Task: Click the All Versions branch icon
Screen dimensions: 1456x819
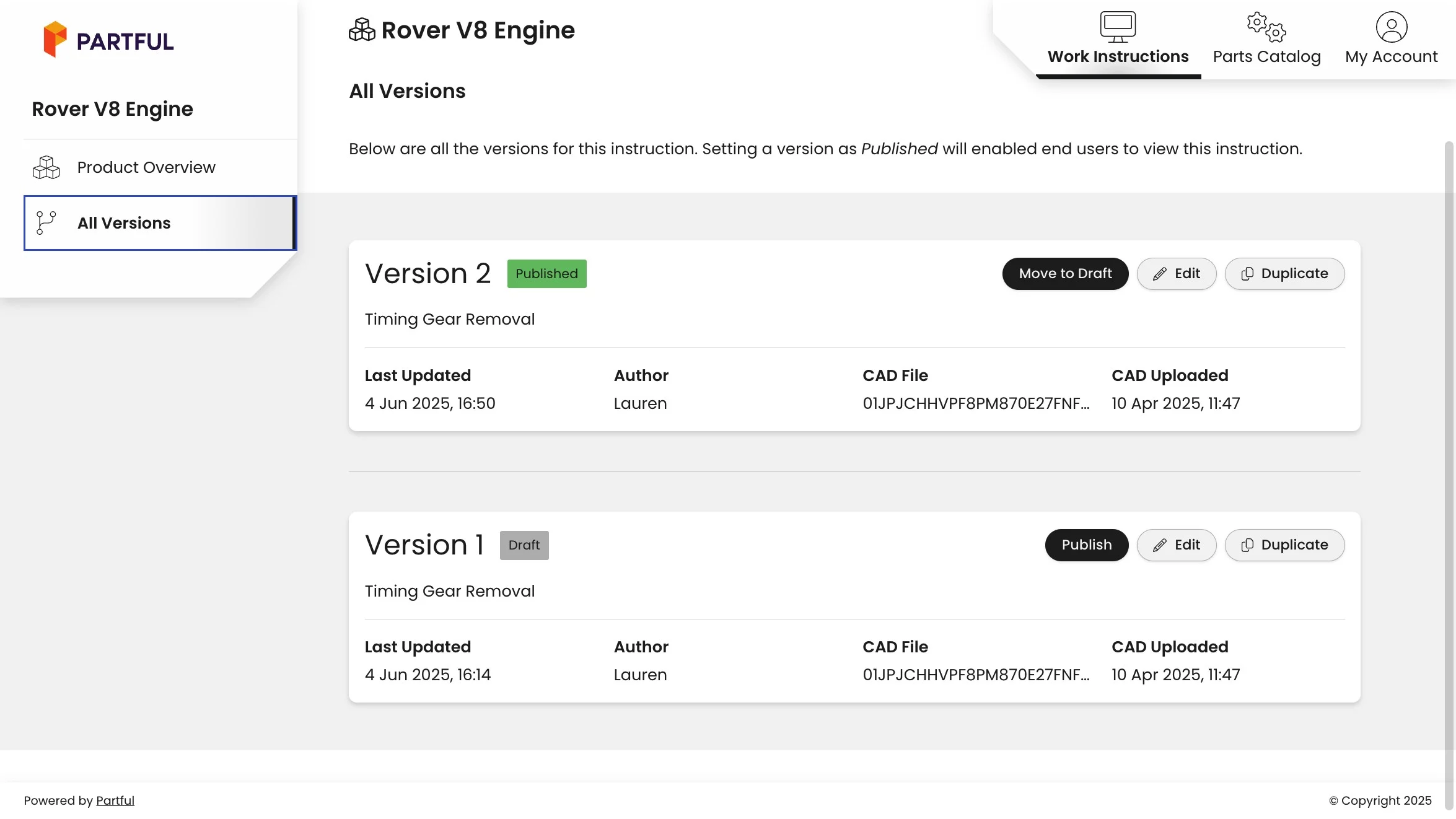Action: pos(46,223)
